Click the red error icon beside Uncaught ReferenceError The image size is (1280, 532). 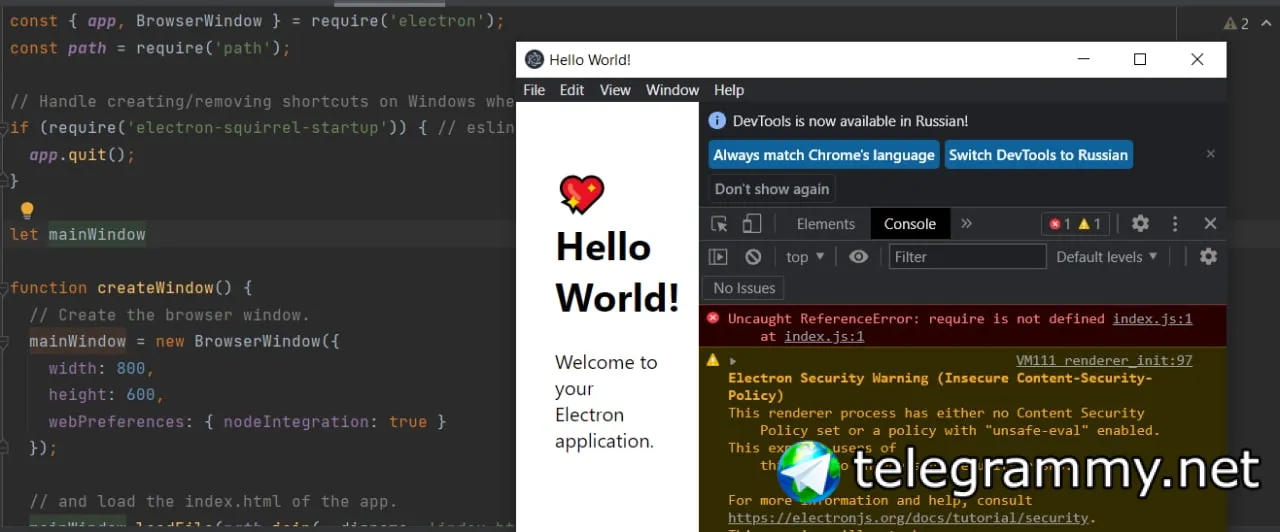click(713, 318)
